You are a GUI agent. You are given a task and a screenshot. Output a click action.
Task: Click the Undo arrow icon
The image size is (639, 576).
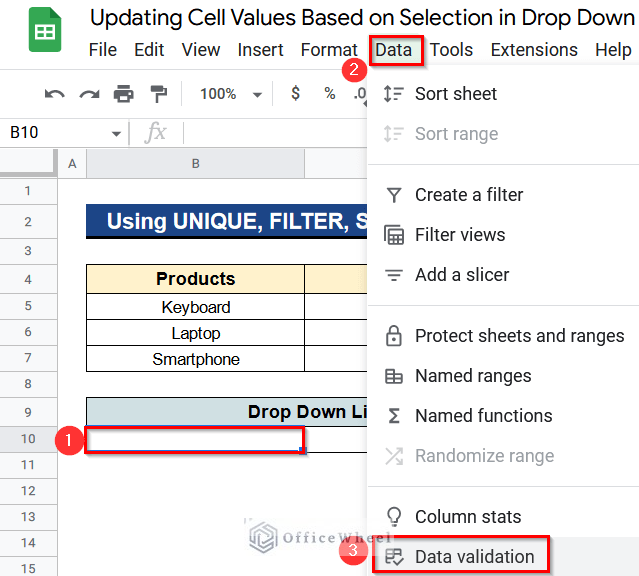[55, 94]
